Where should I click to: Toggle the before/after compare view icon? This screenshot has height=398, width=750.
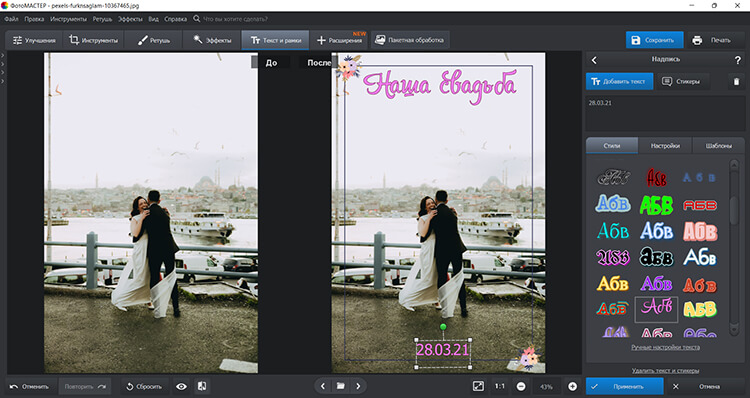(x=202, y=386)
